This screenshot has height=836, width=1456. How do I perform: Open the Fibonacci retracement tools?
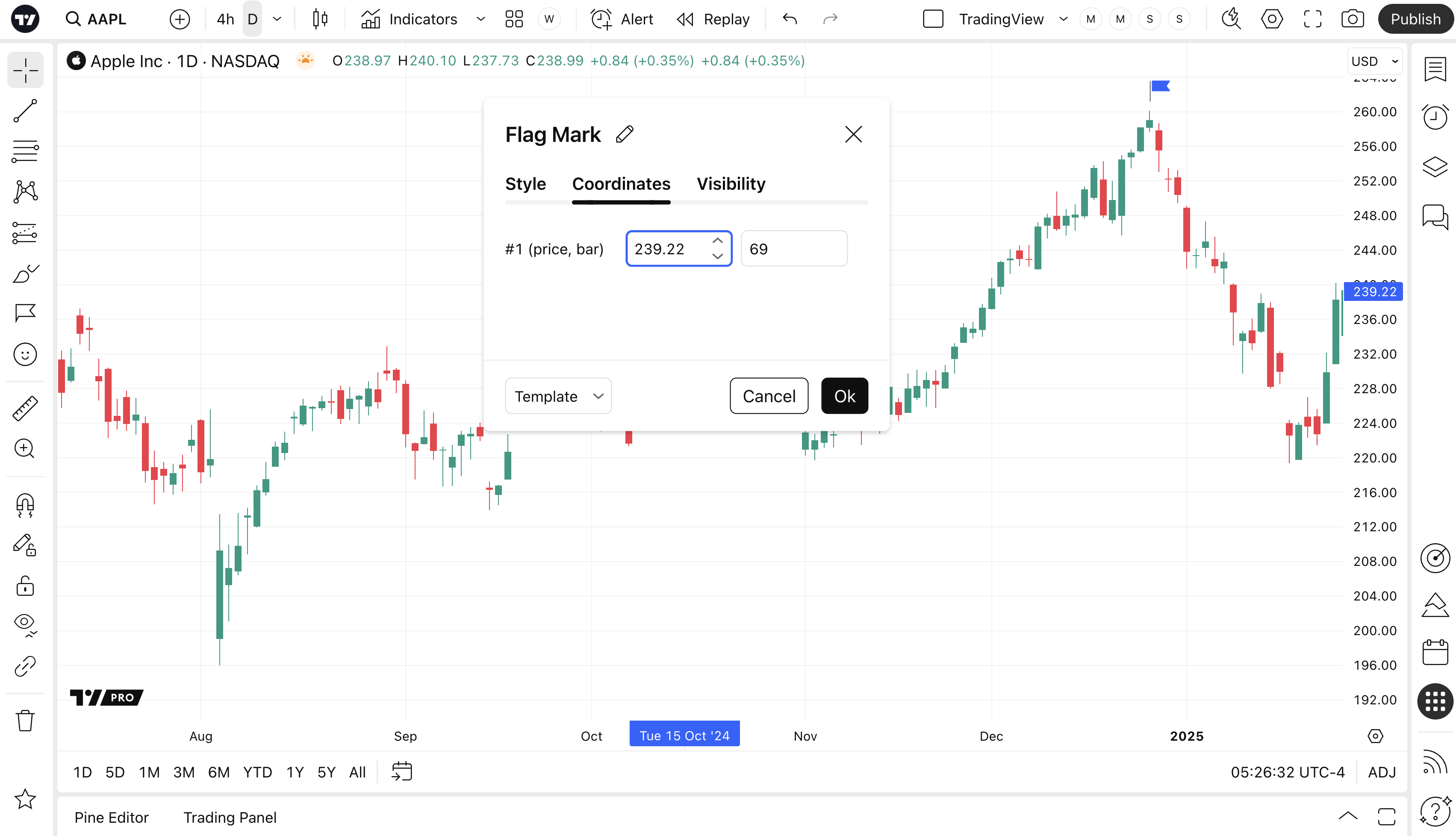point(25,151)
